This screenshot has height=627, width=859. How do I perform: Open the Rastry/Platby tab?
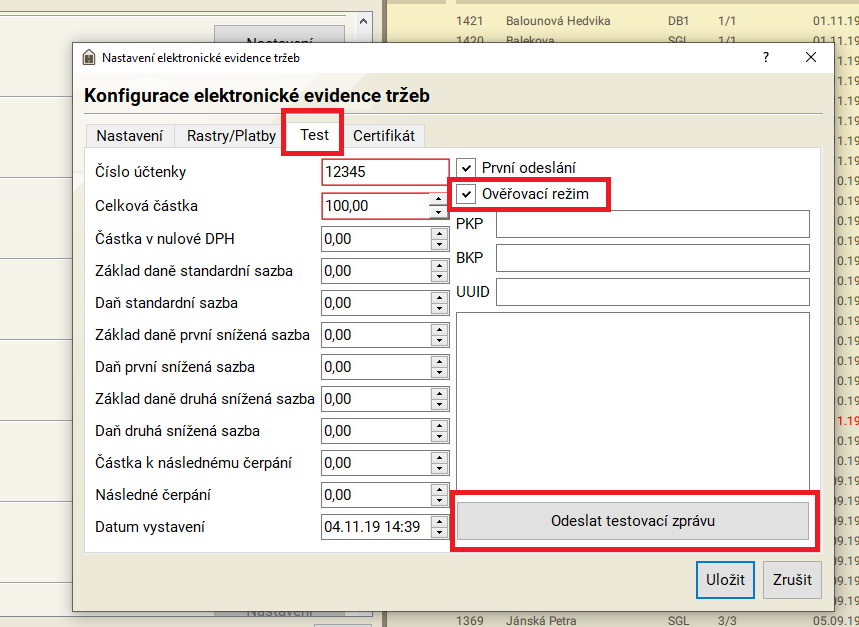[231, 136]
